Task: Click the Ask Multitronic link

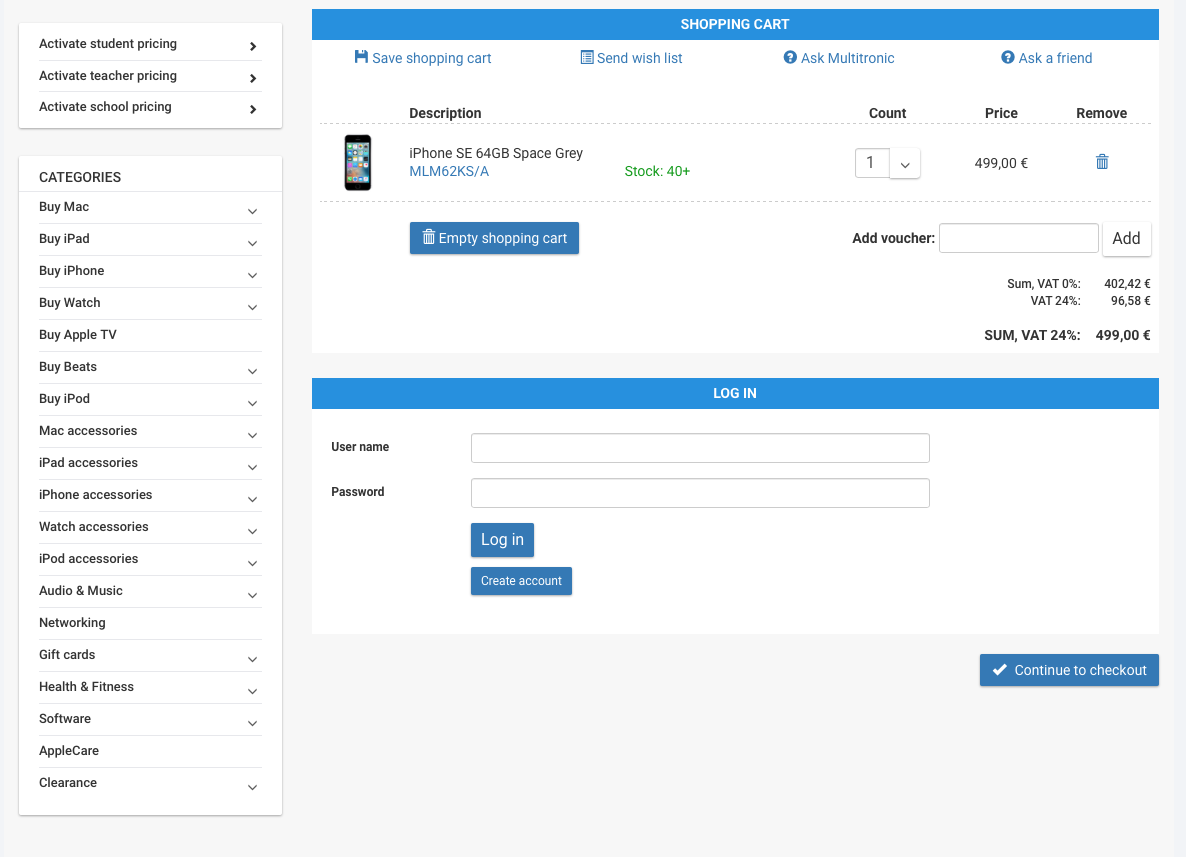Action: point(847,58)
